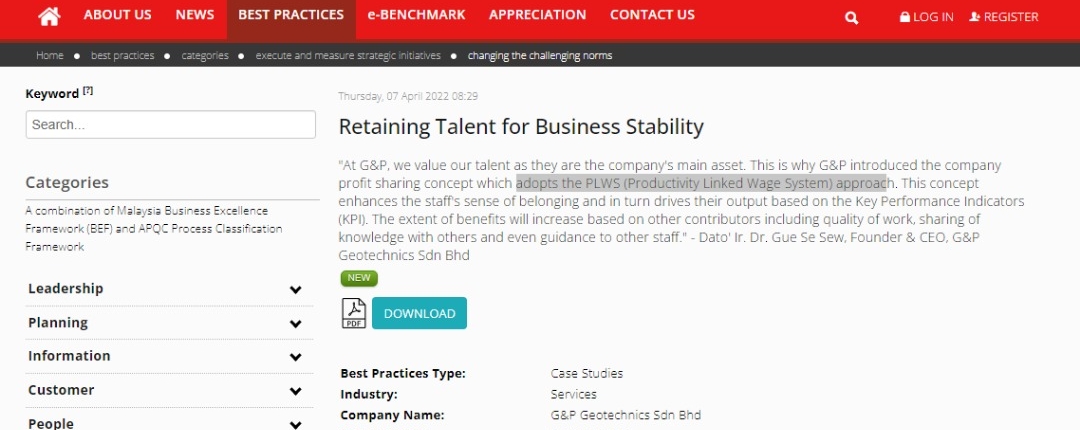
Task: Click the Keyword search input field
Action: 170,125
